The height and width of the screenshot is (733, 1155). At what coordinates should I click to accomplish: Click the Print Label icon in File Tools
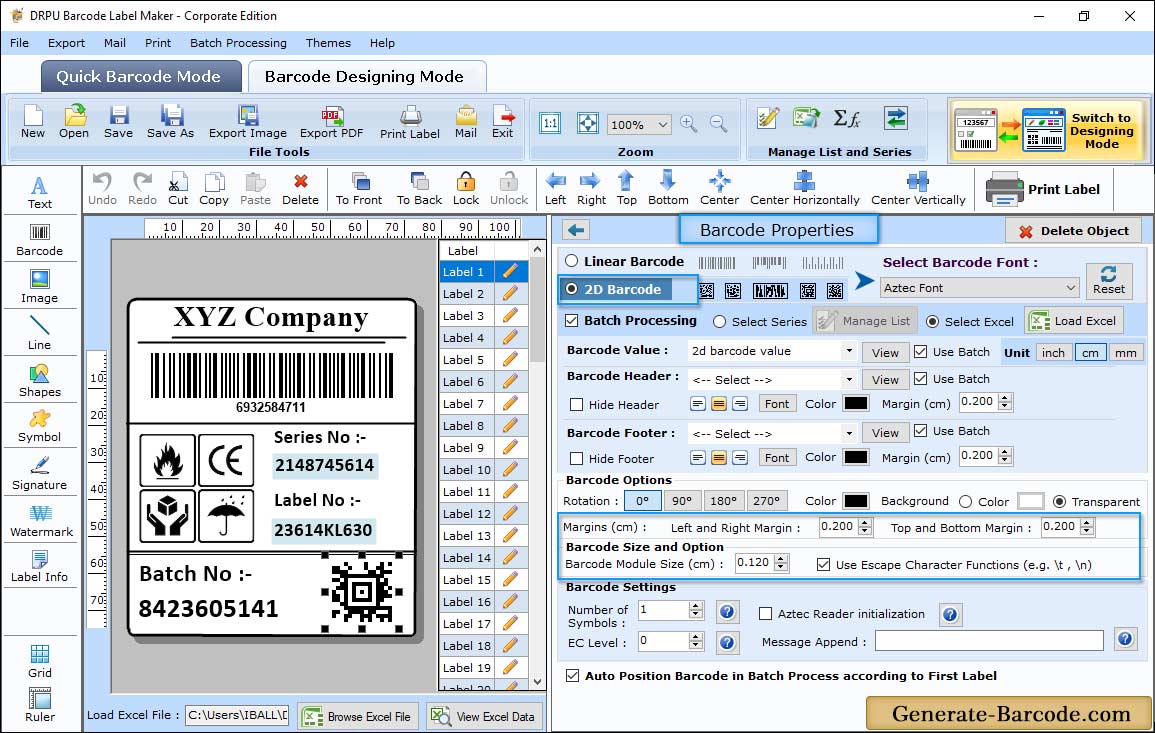(410, 122)
